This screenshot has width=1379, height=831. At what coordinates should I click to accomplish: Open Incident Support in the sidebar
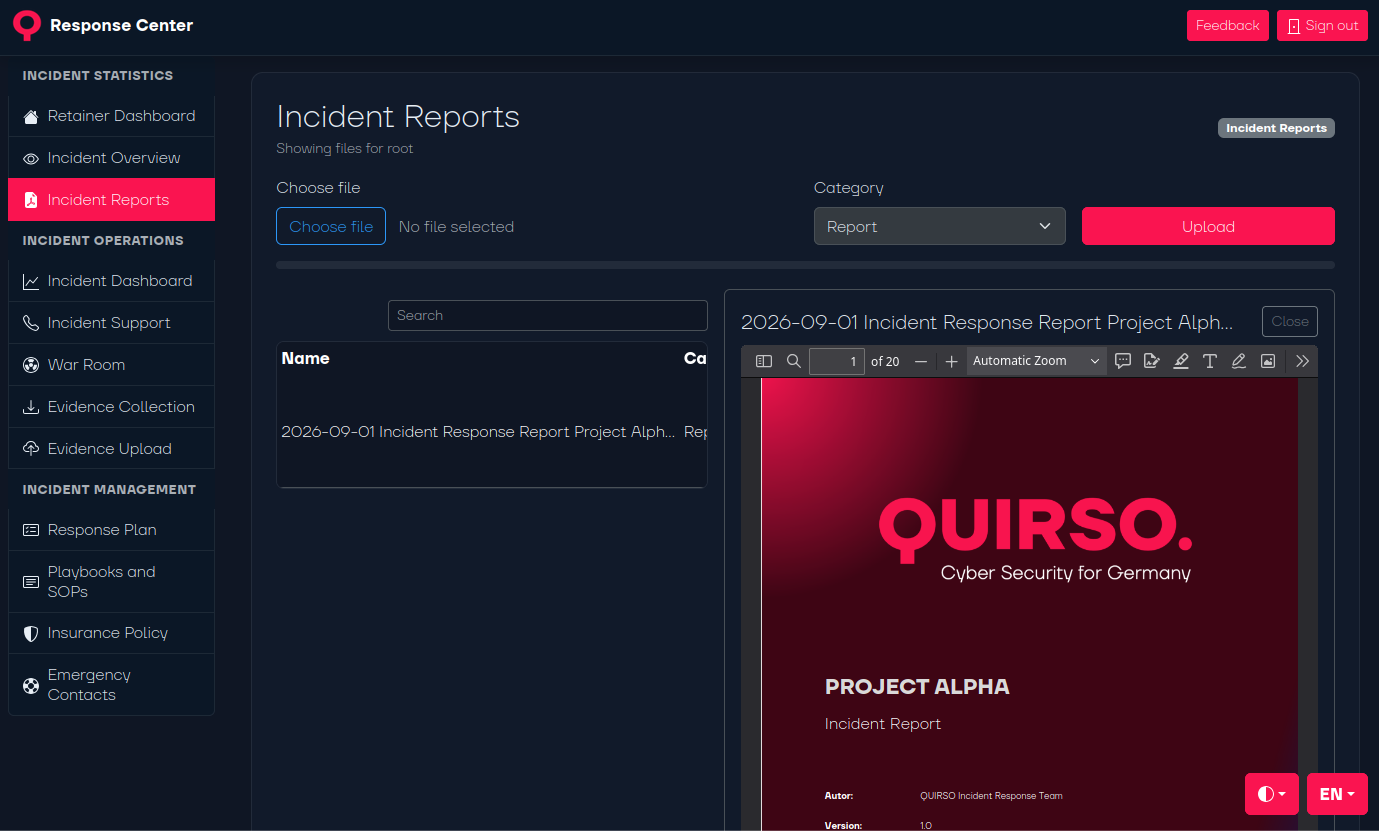[111, 323]
